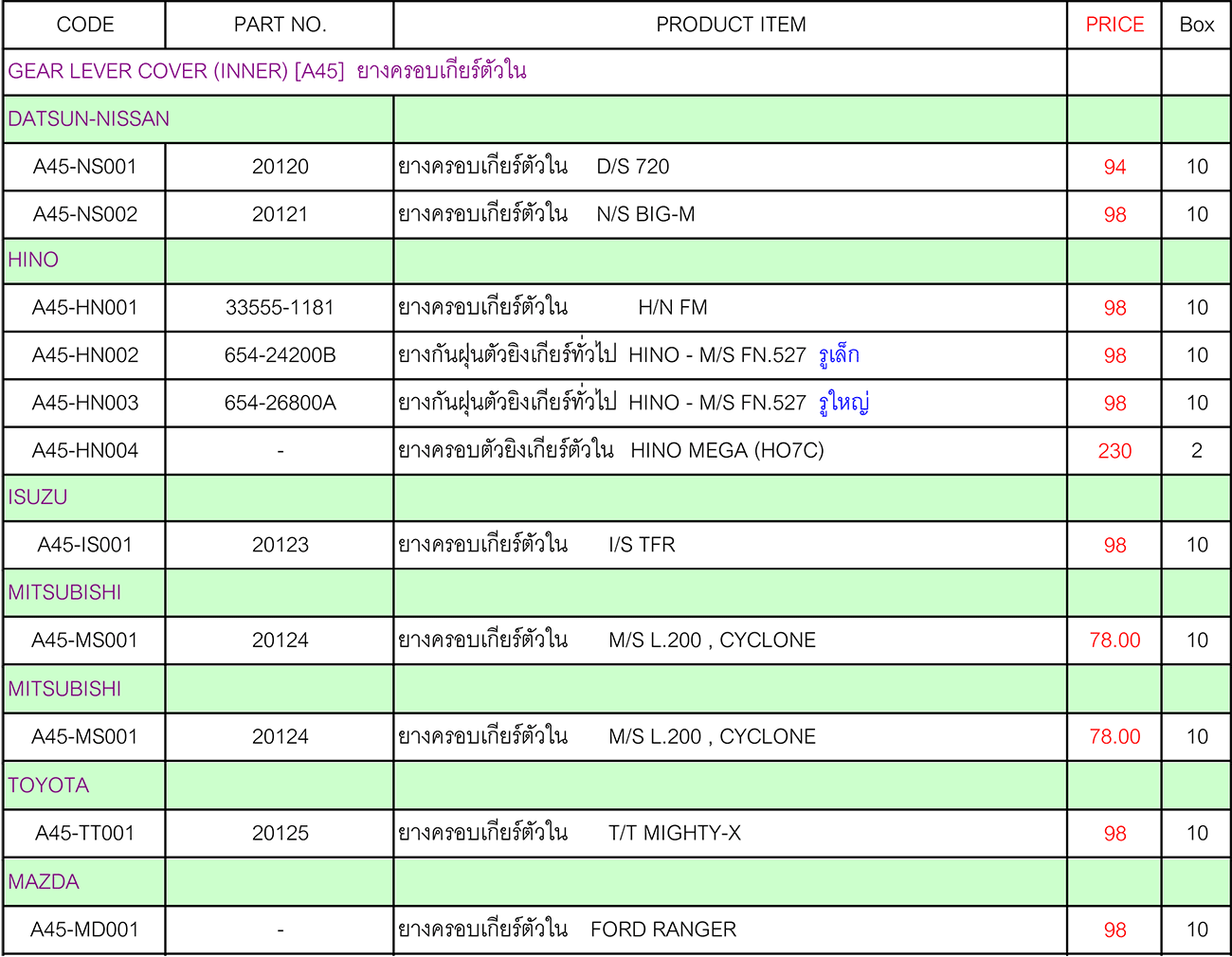Screen dimensions: 1232x957
Task: Select part number 20123
Action: [281, 545]
